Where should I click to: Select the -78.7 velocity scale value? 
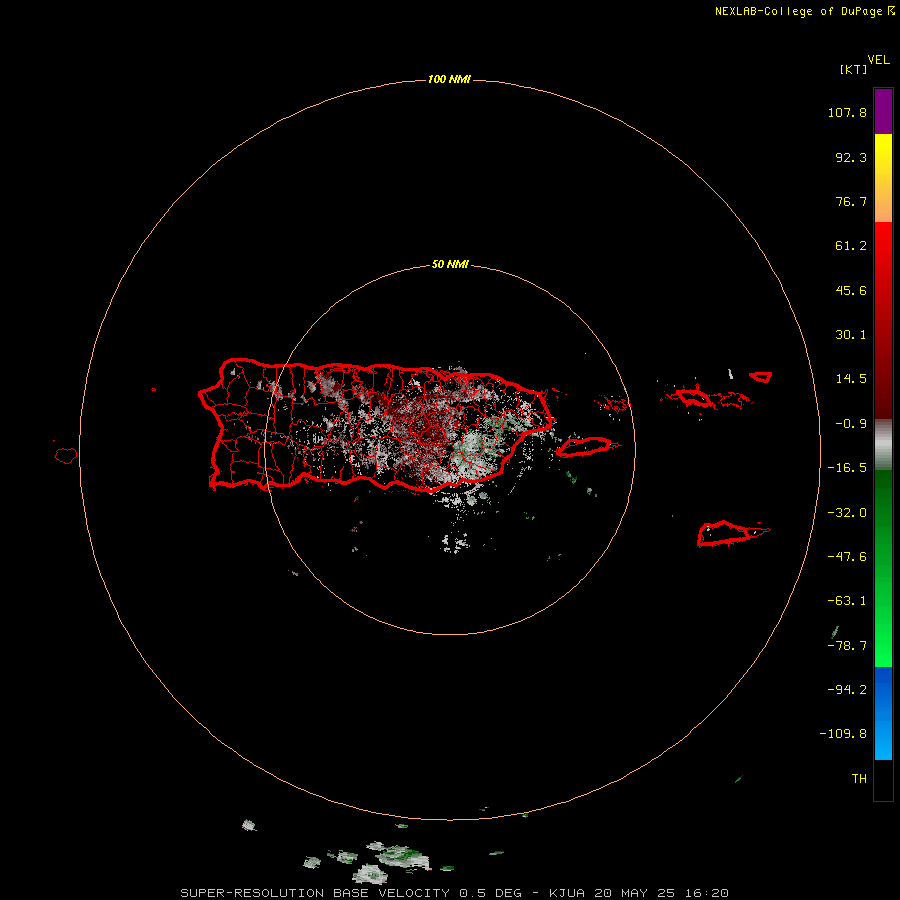847,646
